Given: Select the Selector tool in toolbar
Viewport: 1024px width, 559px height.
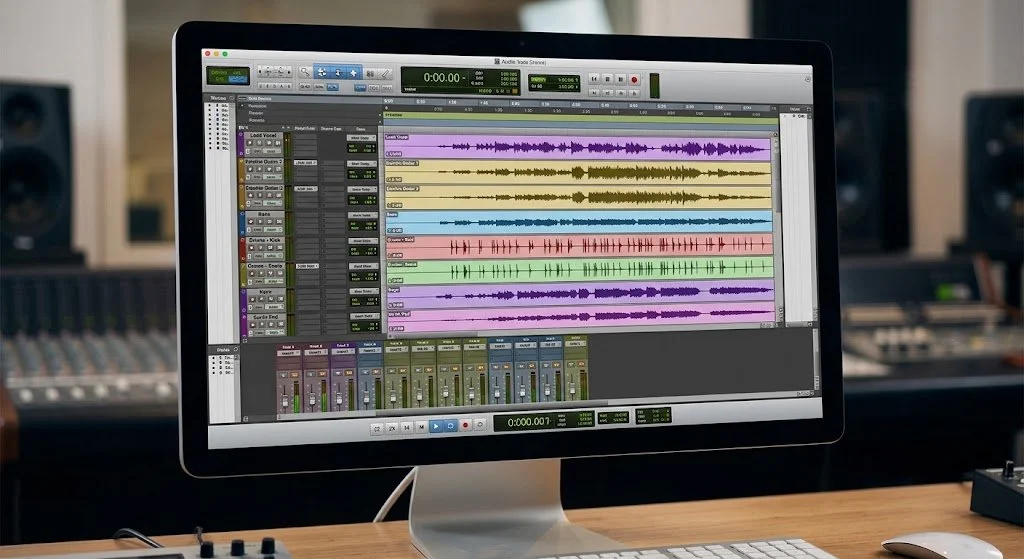Looking at the screenshot, I should (338, 72).
